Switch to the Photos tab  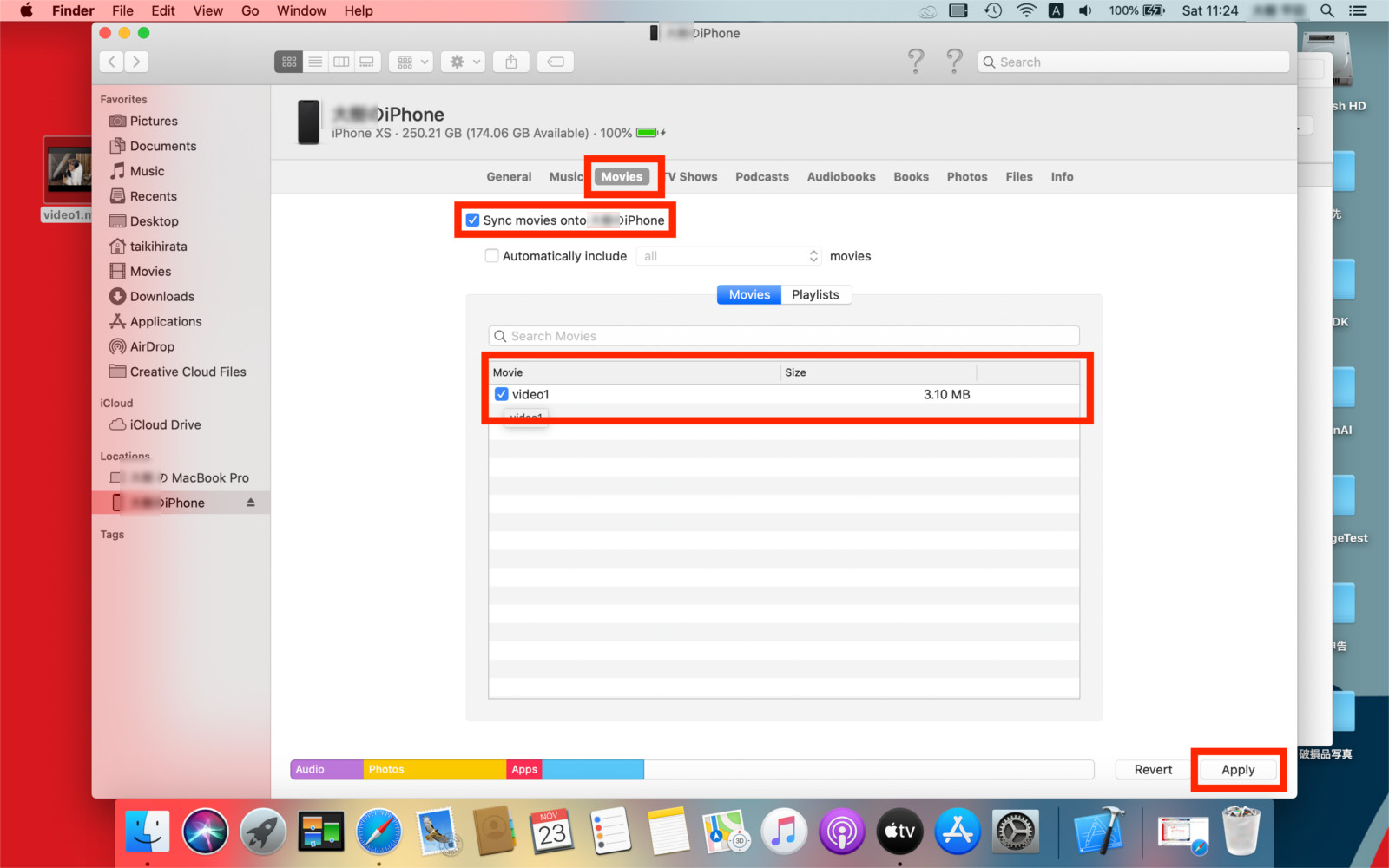point(966,177)
